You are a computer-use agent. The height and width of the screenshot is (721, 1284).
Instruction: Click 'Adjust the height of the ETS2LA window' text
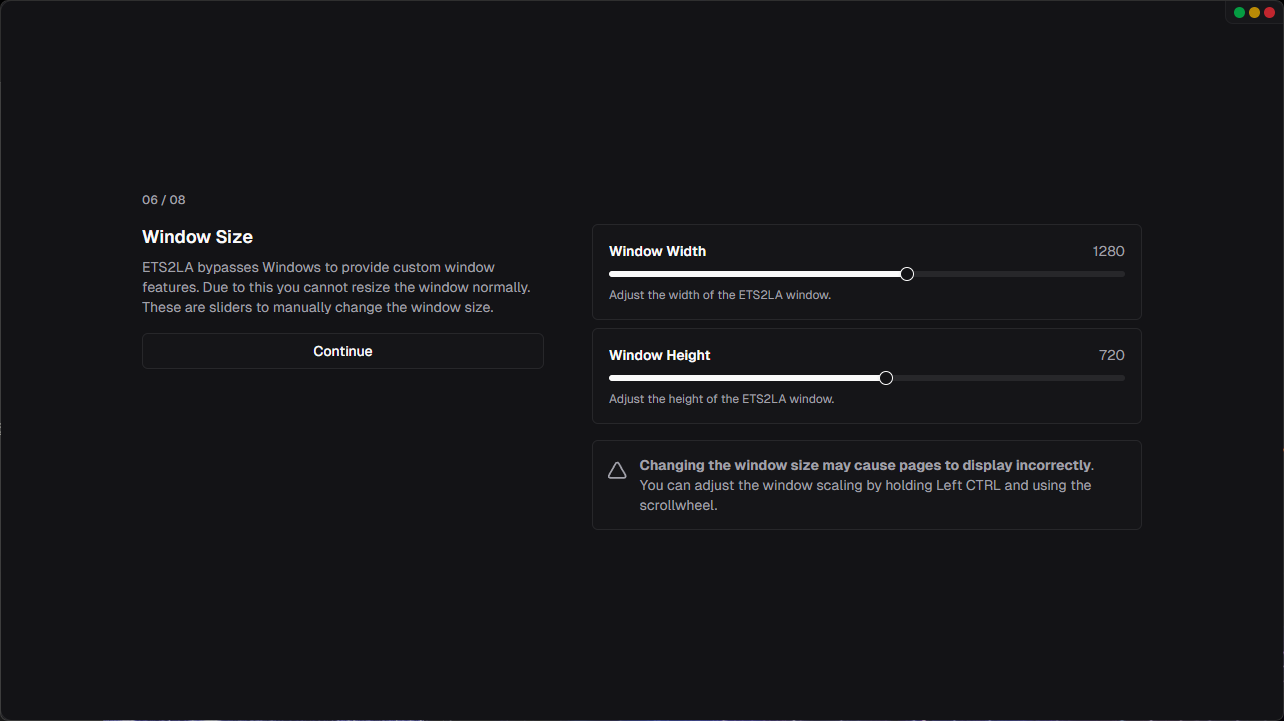click(721, 399)
